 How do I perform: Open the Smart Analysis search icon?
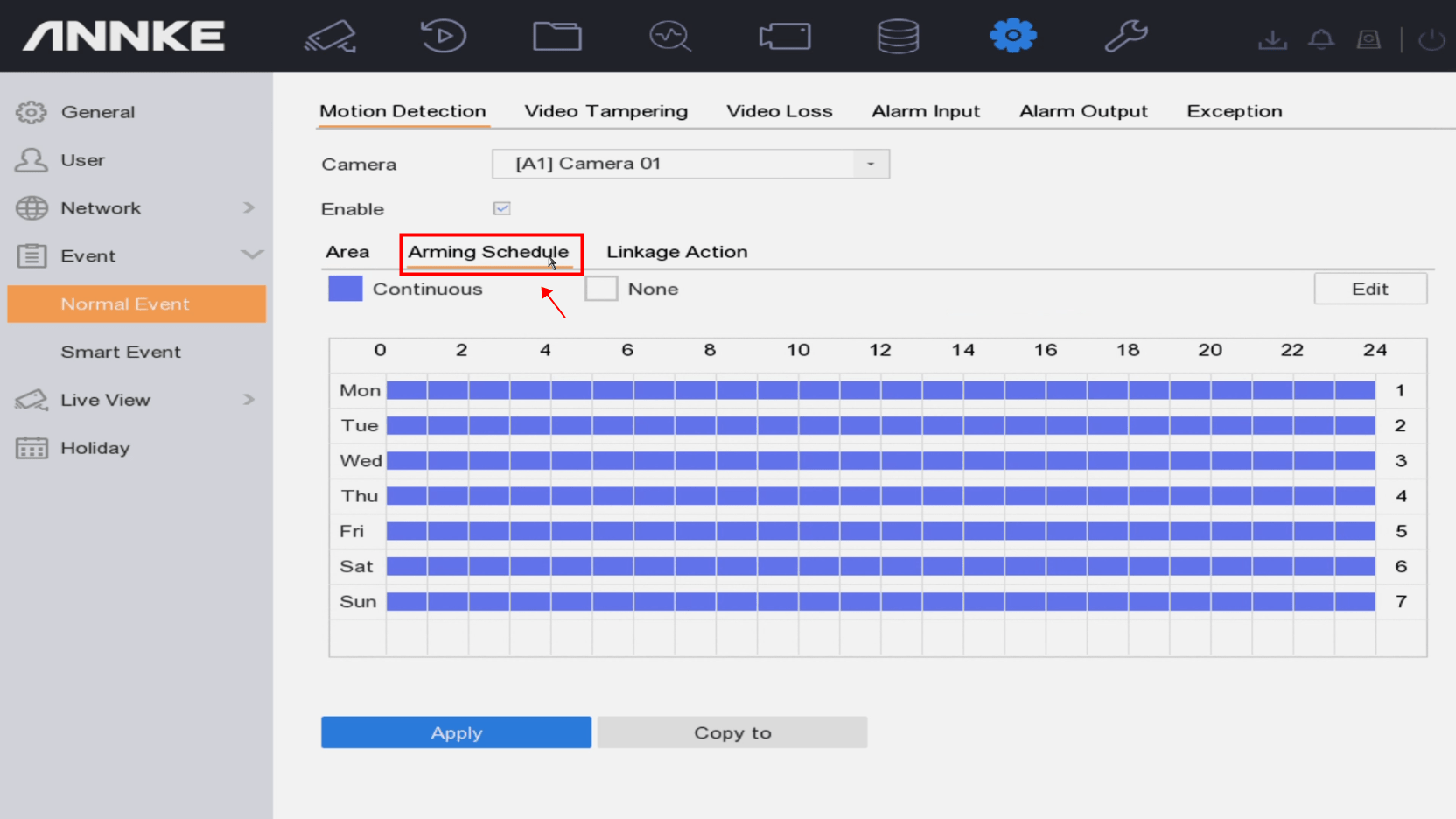pos(670,37)
